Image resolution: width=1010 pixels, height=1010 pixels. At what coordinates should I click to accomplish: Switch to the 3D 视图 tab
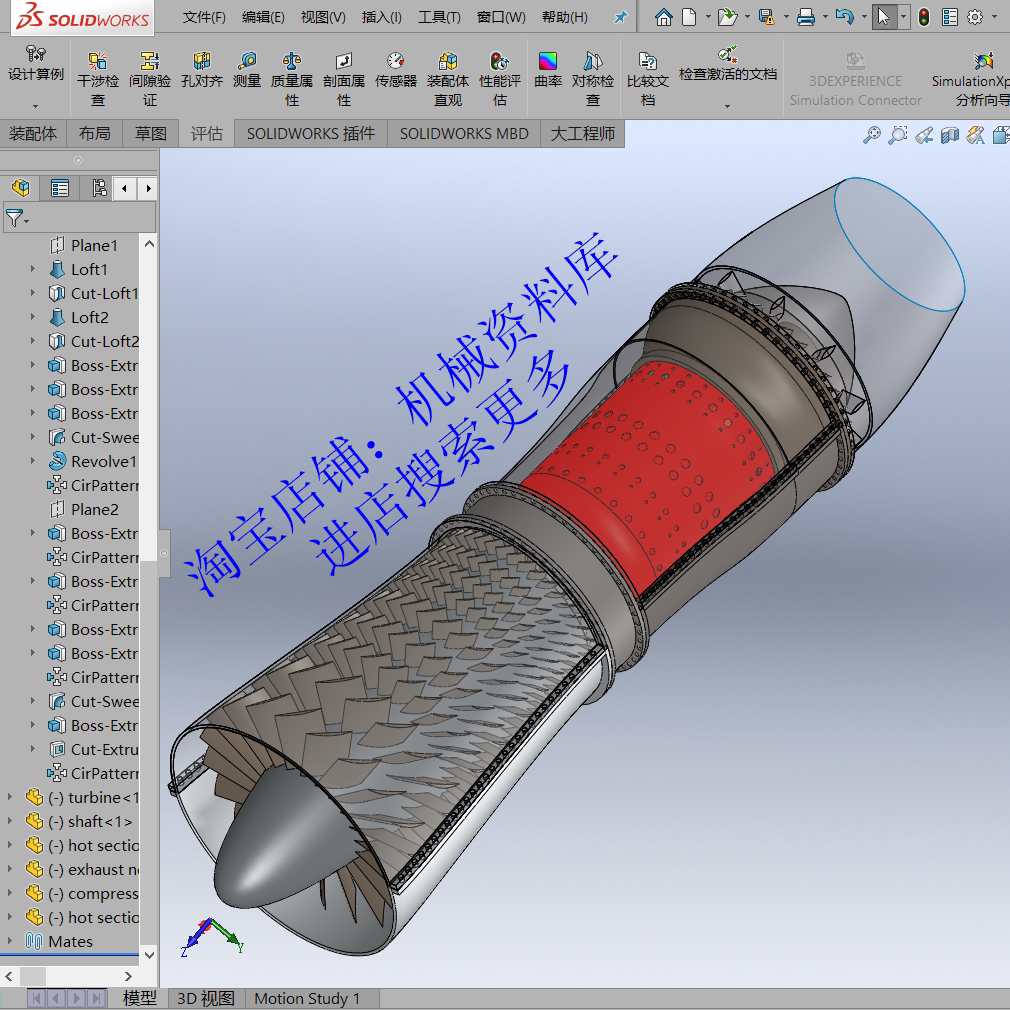[205, 998]
